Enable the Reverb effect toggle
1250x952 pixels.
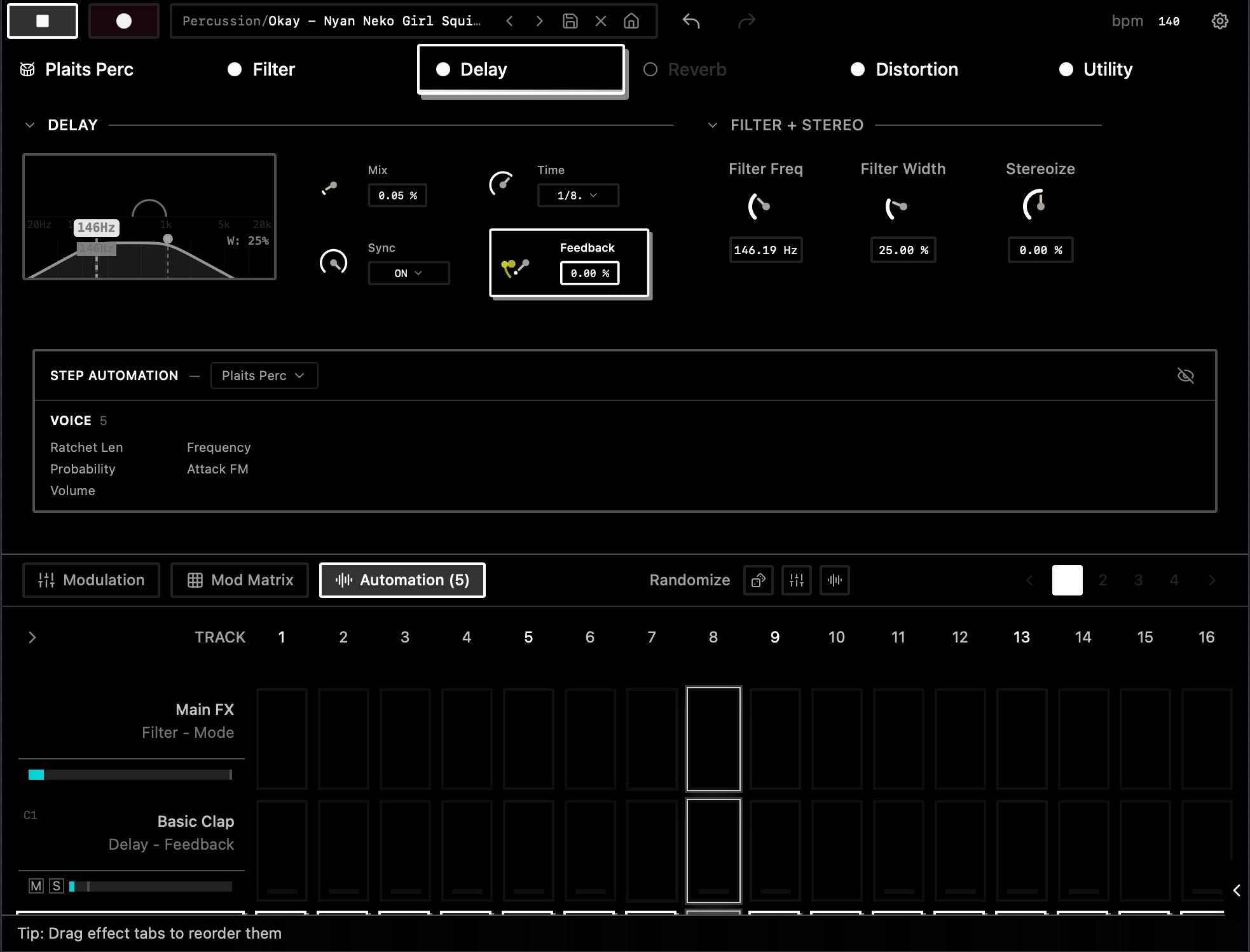(650, 69)
